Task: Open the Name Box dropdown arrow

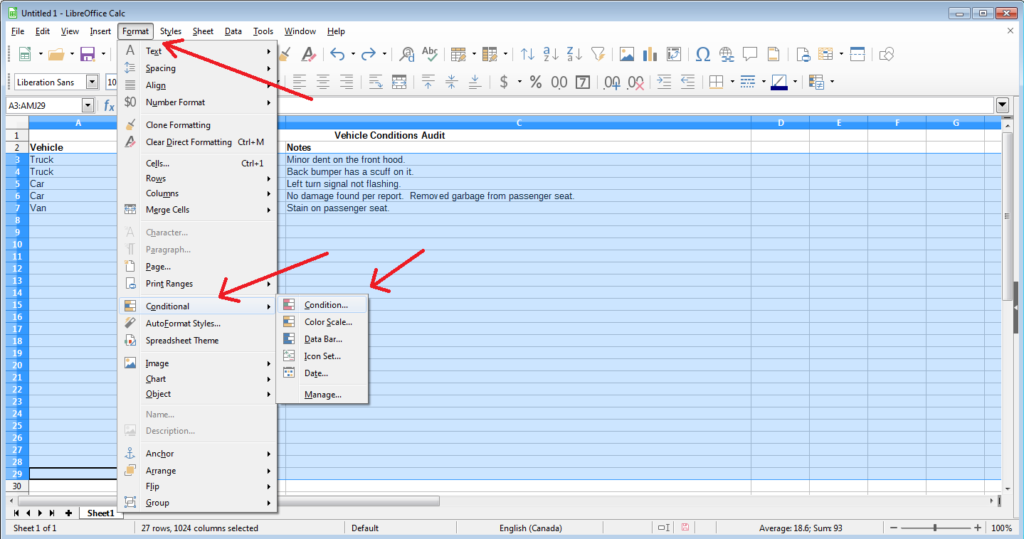Action: (87, 105)
